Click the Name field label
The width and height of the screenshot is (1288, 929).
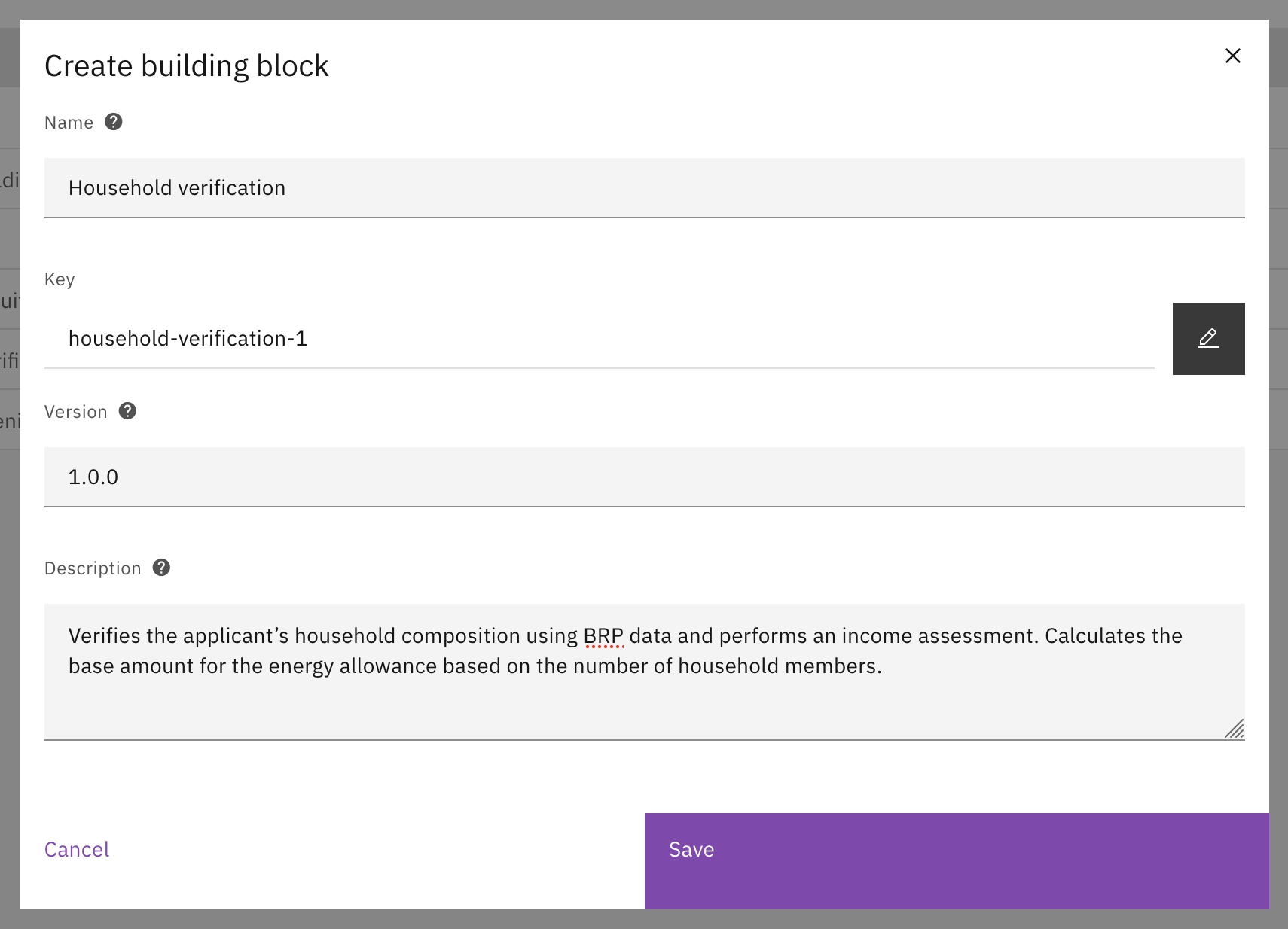tap(69, 123)
